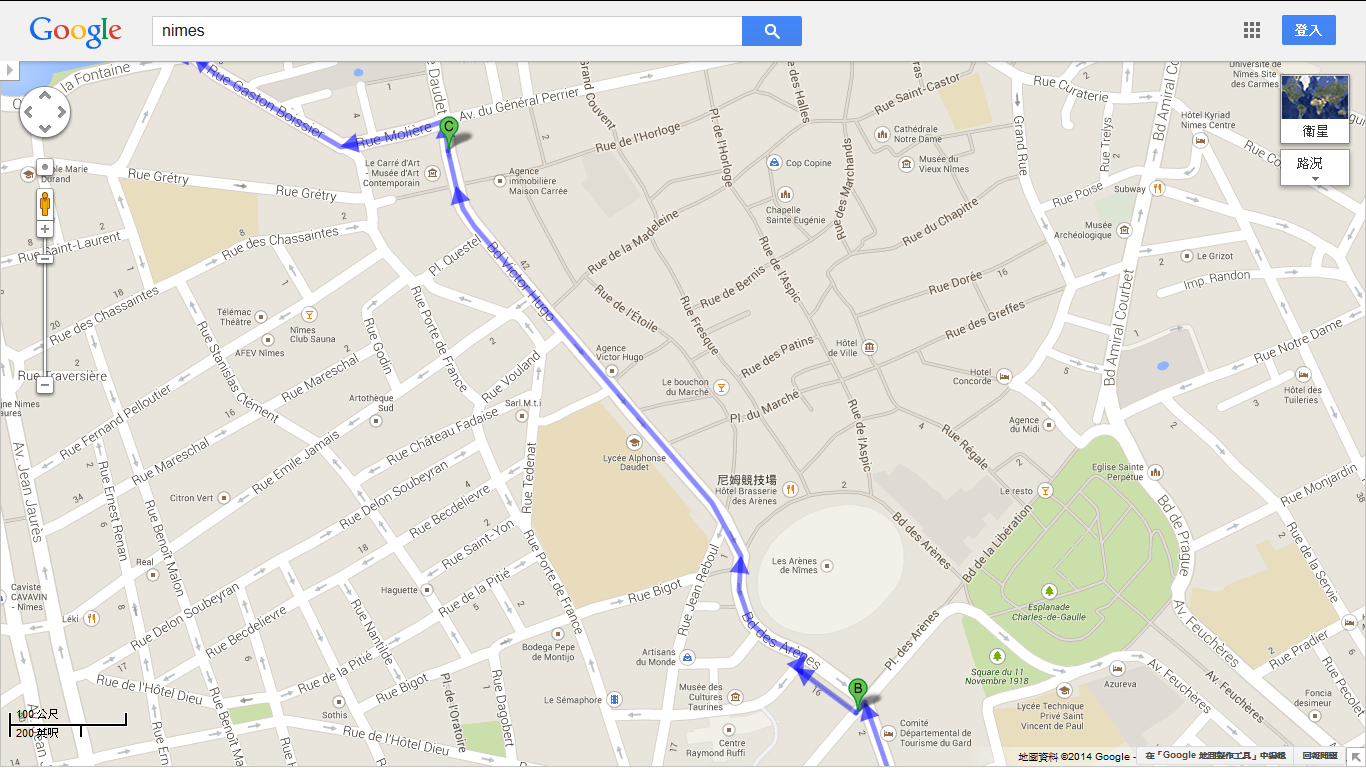Click the 登入 sign-in button
Viewport: 1366px width, 768px height.
coord(1308,30)
